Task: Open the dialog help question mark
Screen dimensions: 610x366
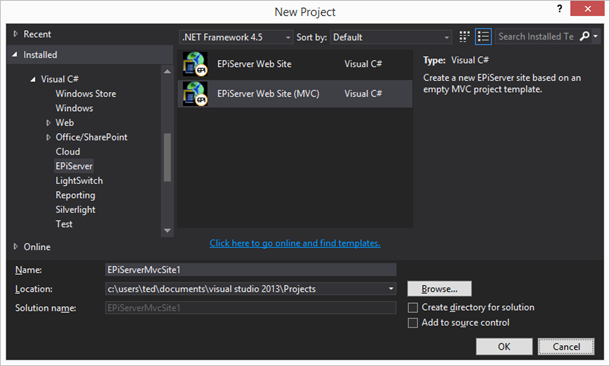Action: click(x=559, y=9)
